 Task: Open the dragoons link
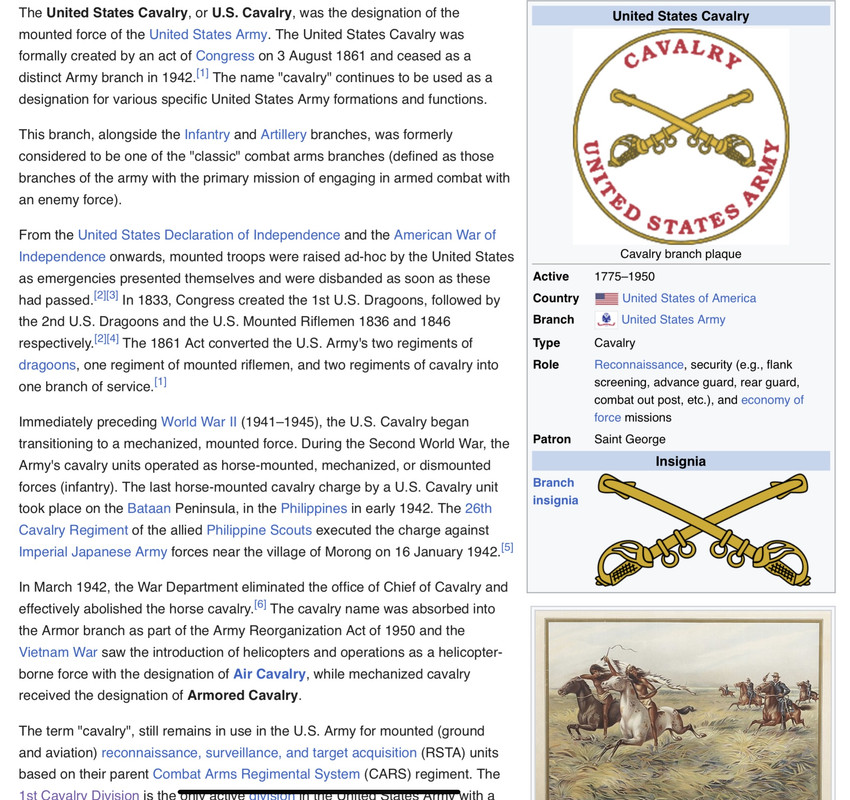[x=47, y=365]
